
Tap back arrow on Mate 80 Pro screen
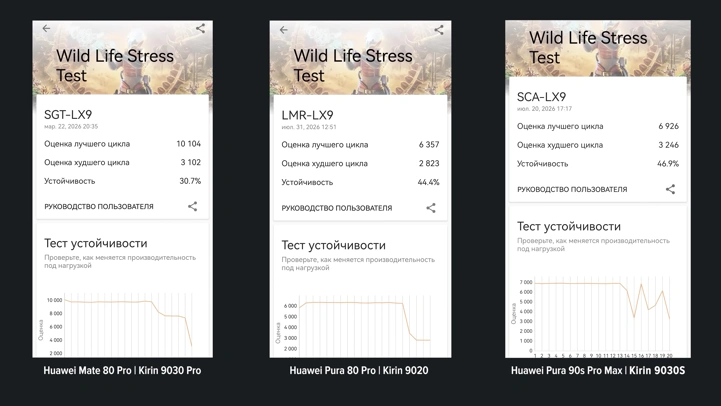coord(46,29)
